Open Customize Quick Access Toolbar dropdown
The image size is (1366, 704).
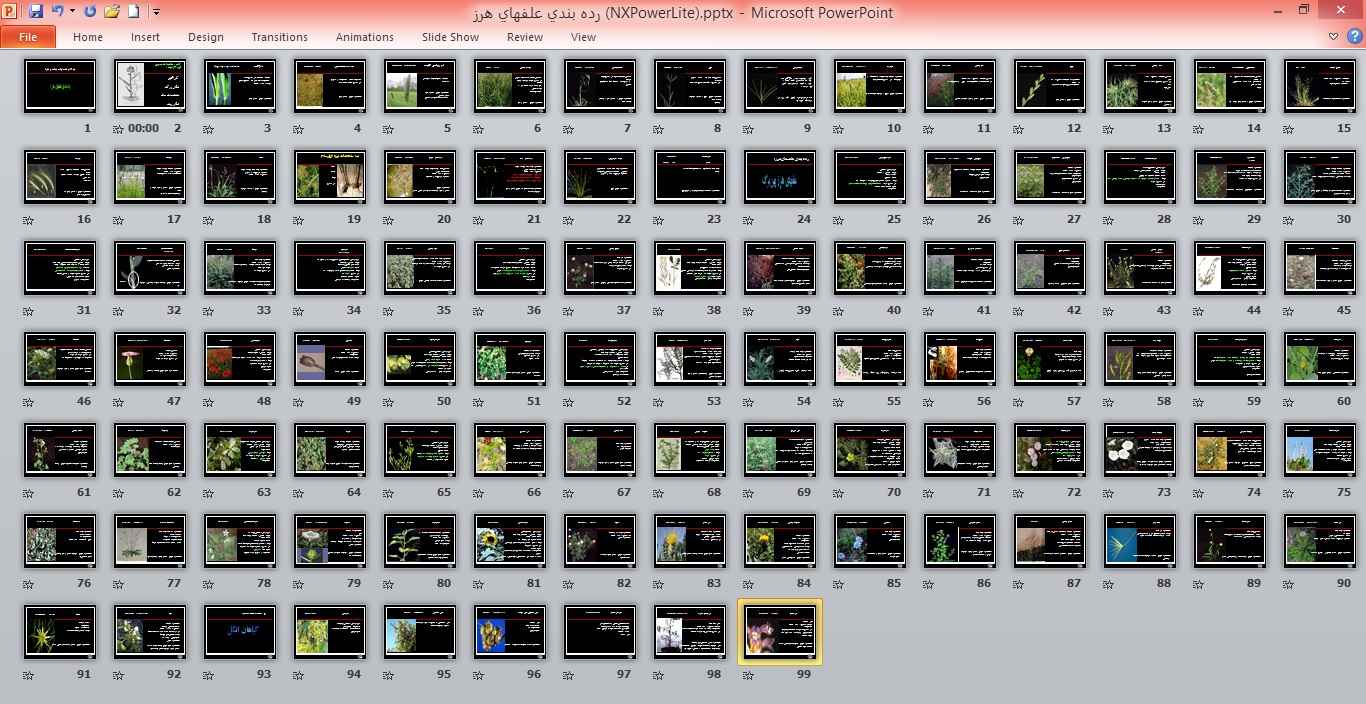(x=156, y=12)
